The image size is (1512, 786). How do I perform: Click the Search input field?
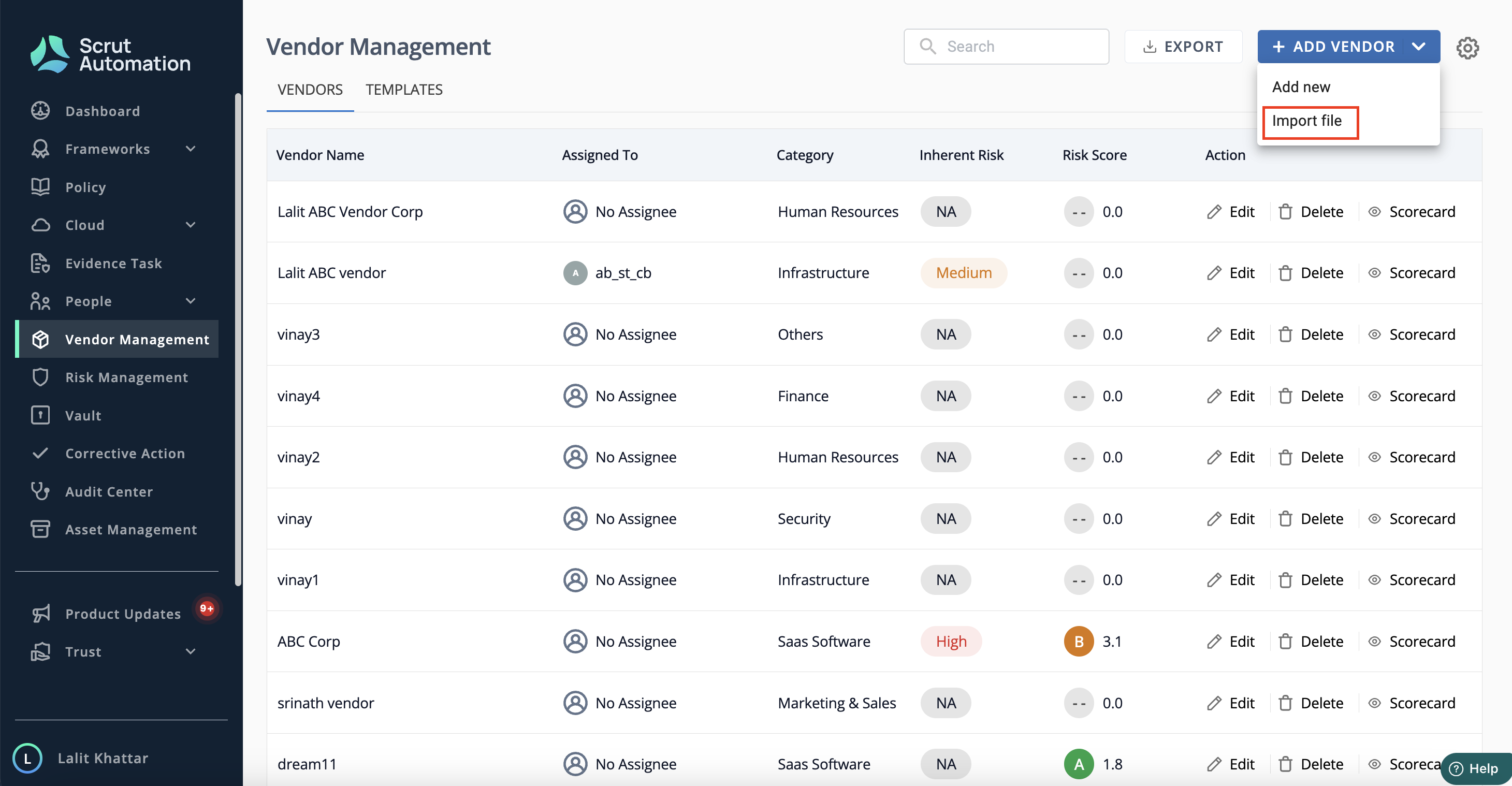[x=1006, y=47]
